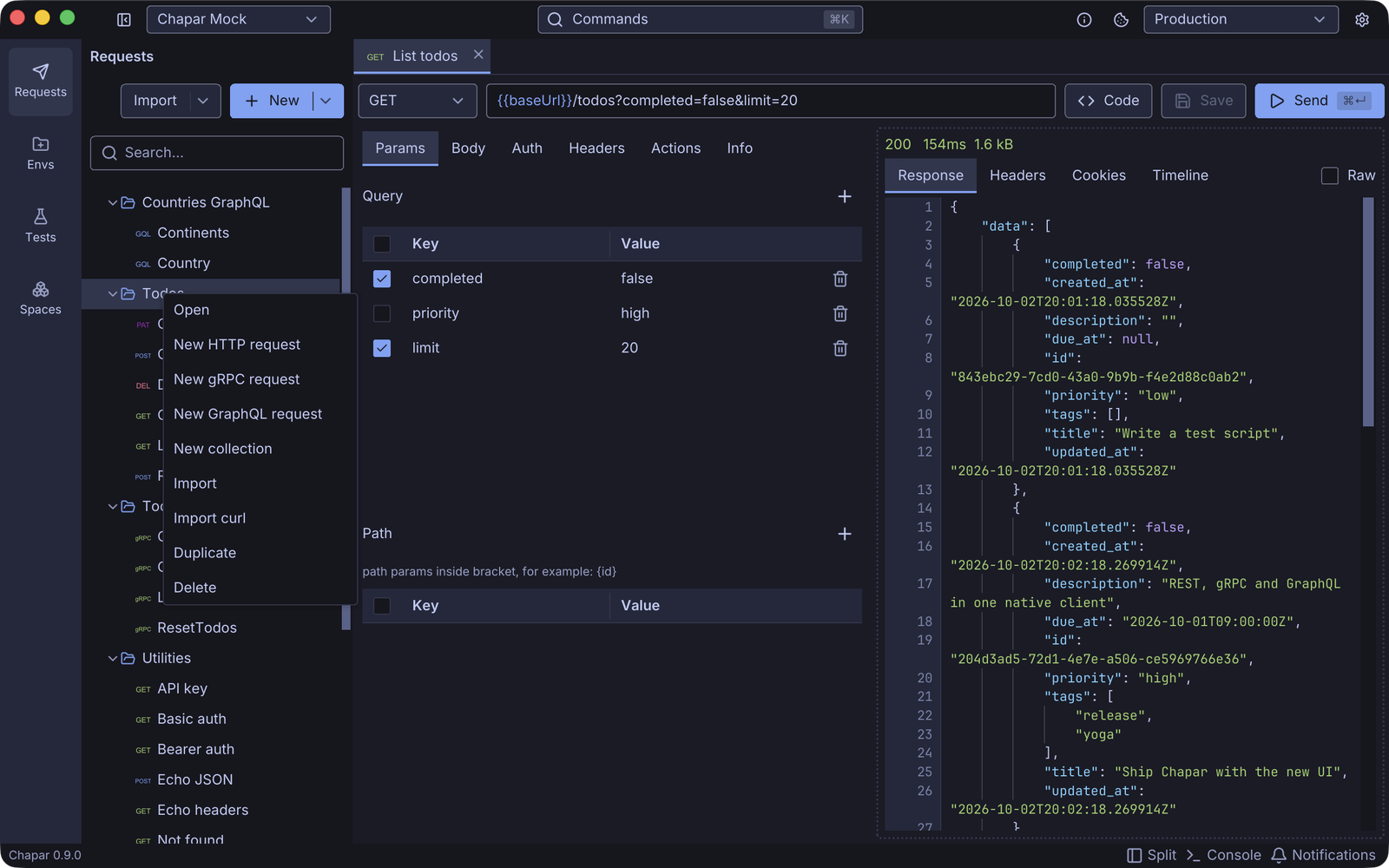Open the GET method dropdown
The image size is (1389, 868).
(418, 101)
